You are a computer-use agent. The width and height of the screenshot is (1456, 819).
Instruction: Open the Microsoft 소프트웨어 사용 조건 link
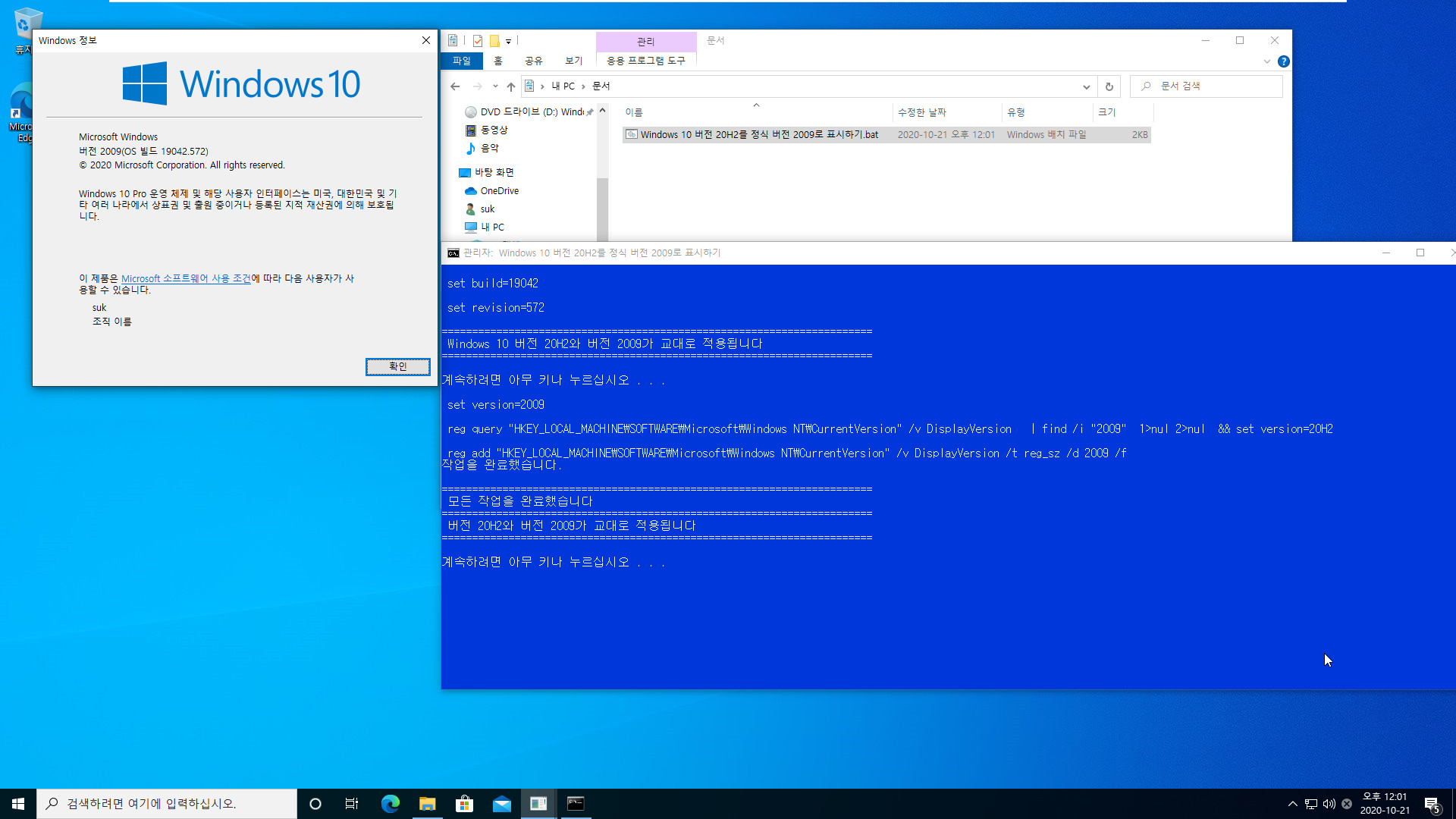click(186, 278)
